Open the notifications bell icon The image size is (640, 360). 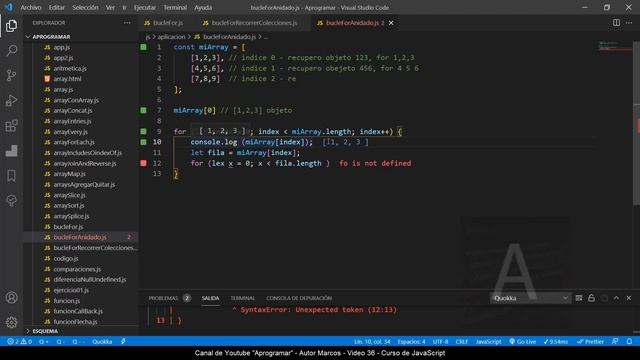(x=629, y=342)
